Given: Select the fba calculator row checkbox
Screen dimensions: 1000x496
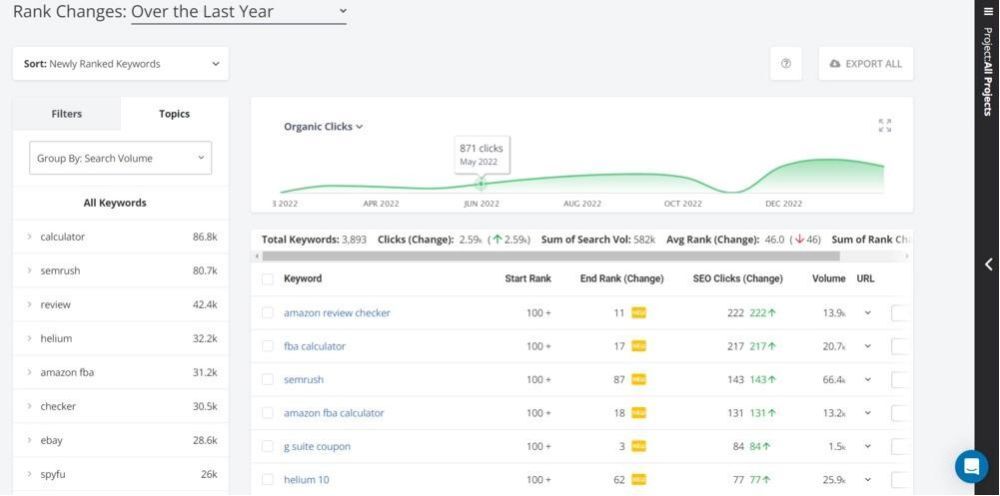Looking at the screenshot, I should [x=268, y=346].
